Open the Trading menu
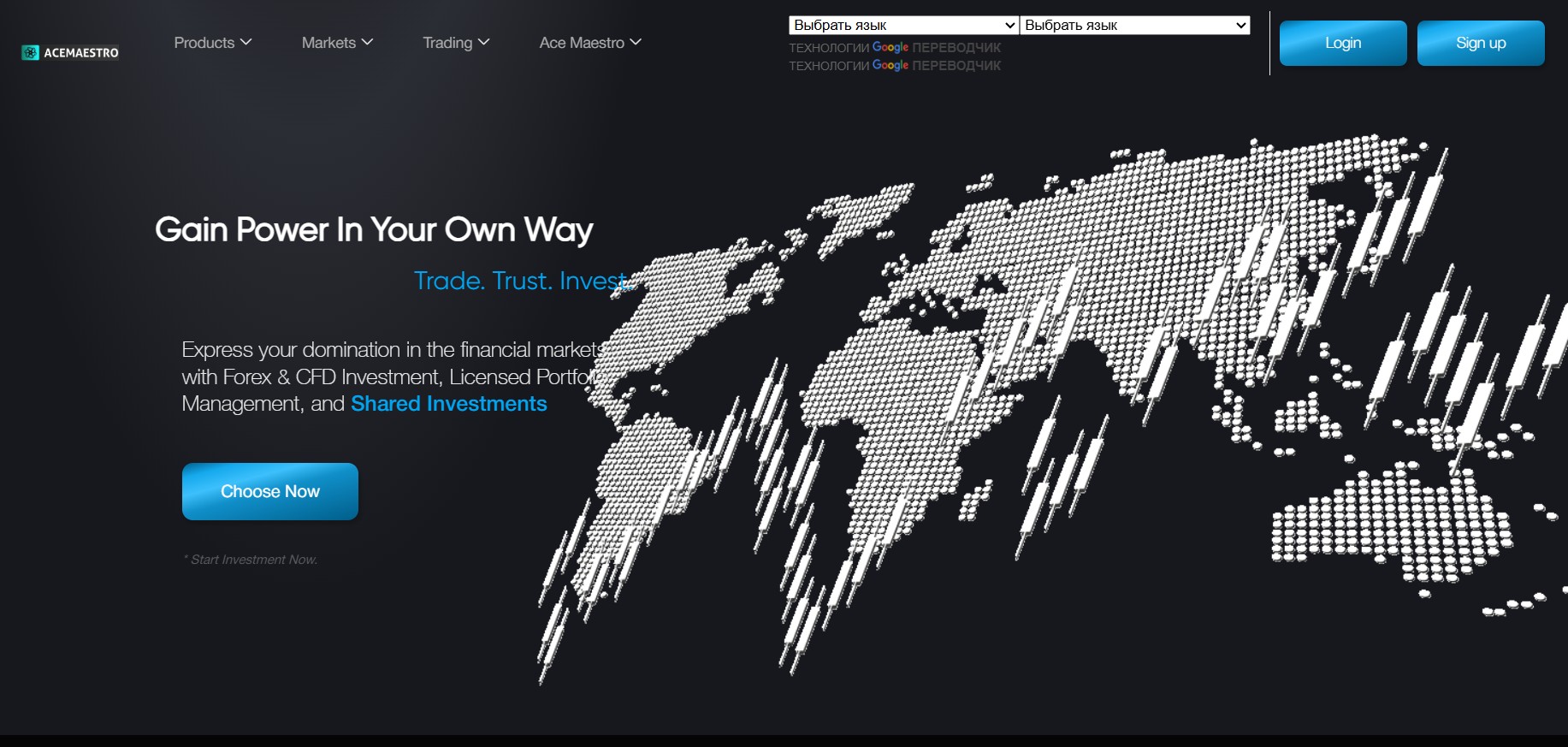This screenshot has height=747, width=1568. 447,43
